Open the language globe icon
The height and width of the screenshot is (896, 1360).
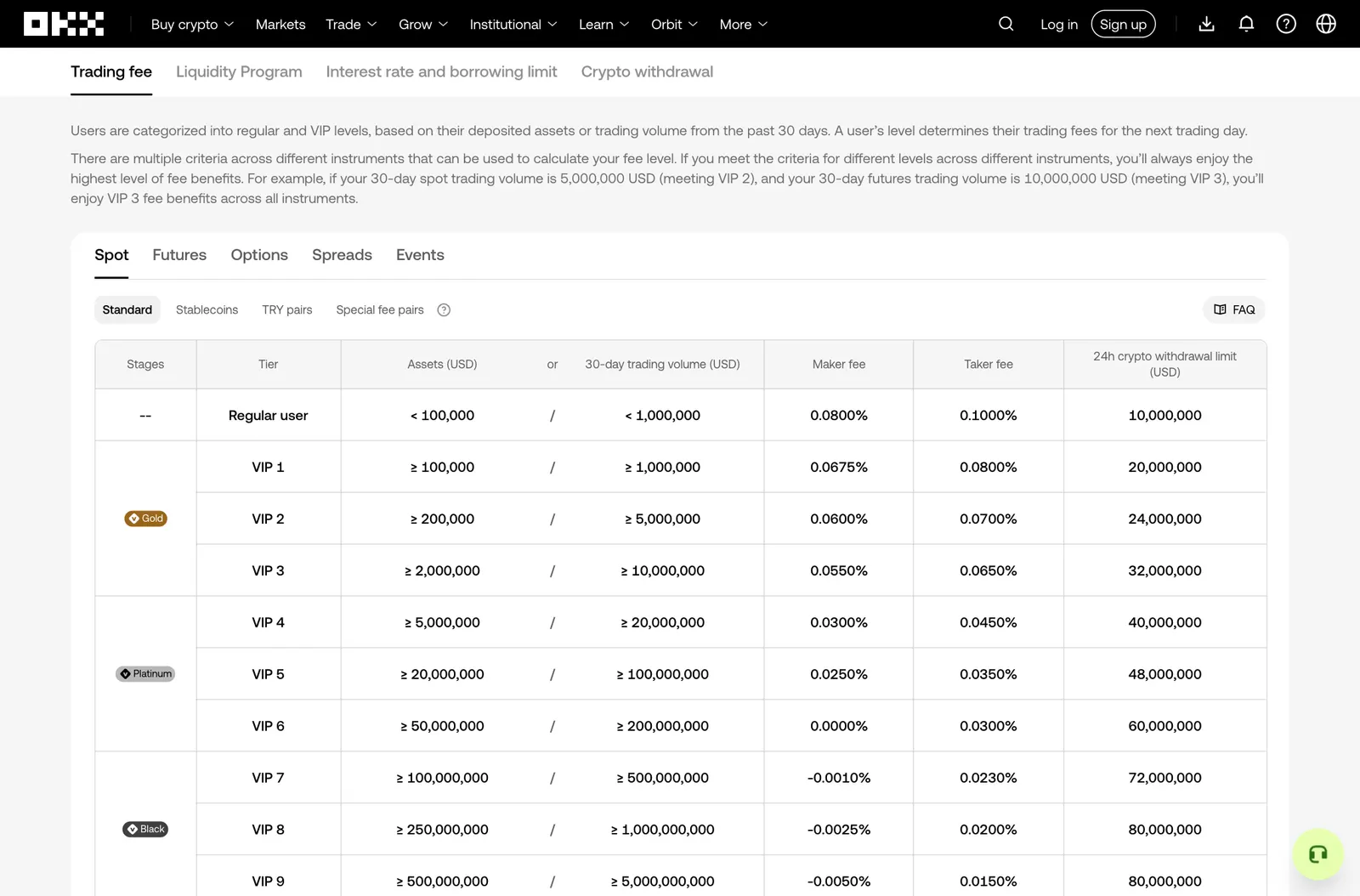click(1326, 24)
